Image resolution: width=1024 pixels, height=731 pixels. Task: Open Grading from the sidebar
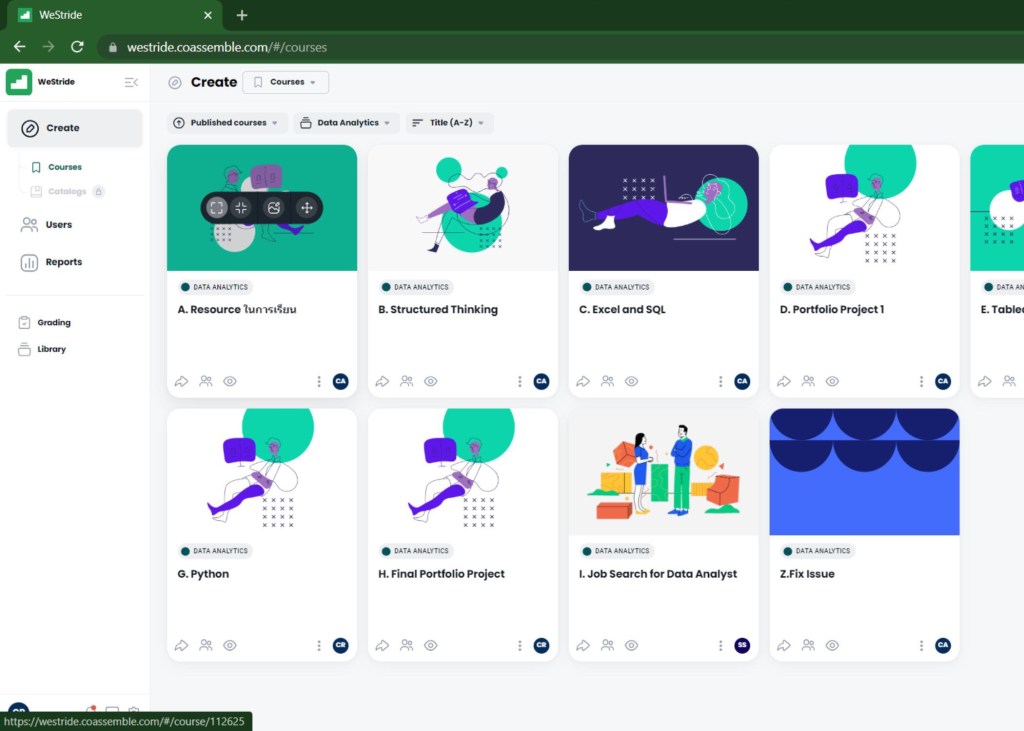(x=54, y=323)
